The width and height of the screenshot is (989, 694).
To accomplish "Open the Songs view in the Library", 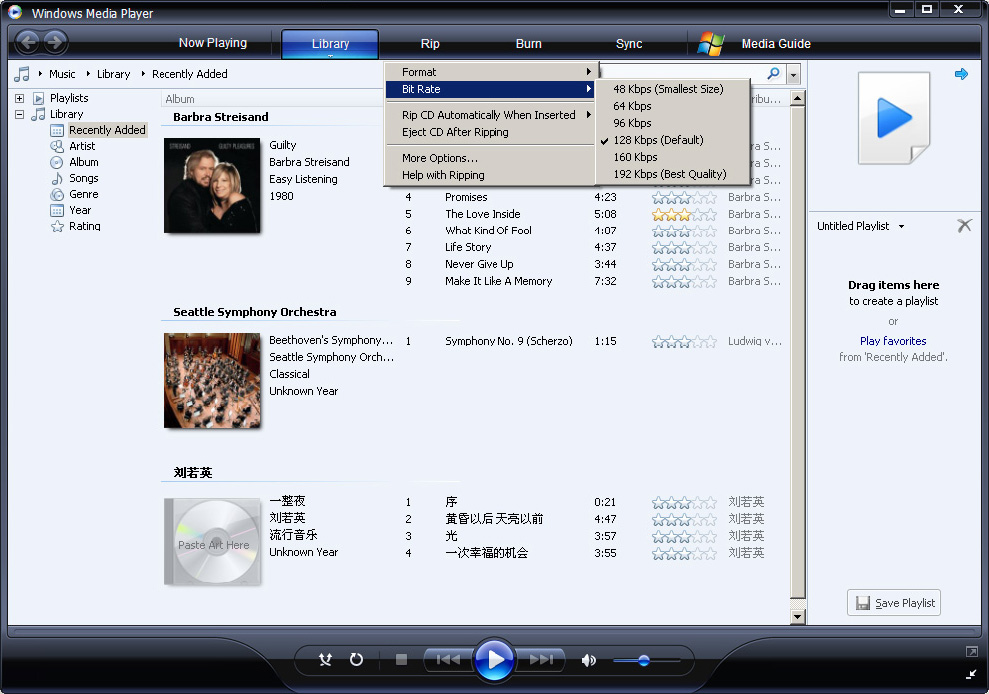I will pos(83,178).
